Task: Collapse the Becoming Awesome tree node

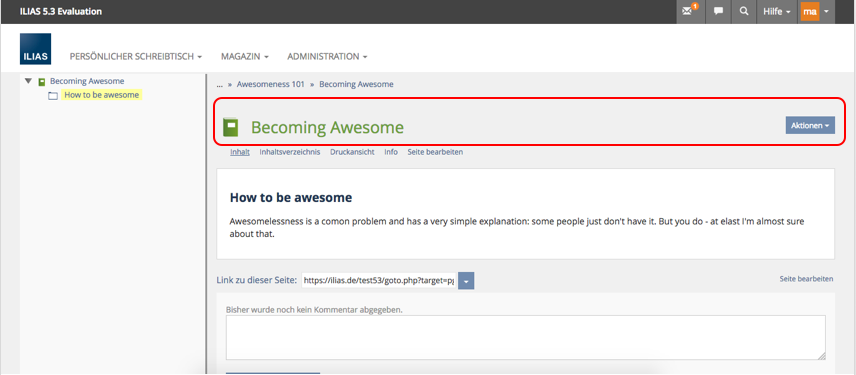Action: coord(28,81)
